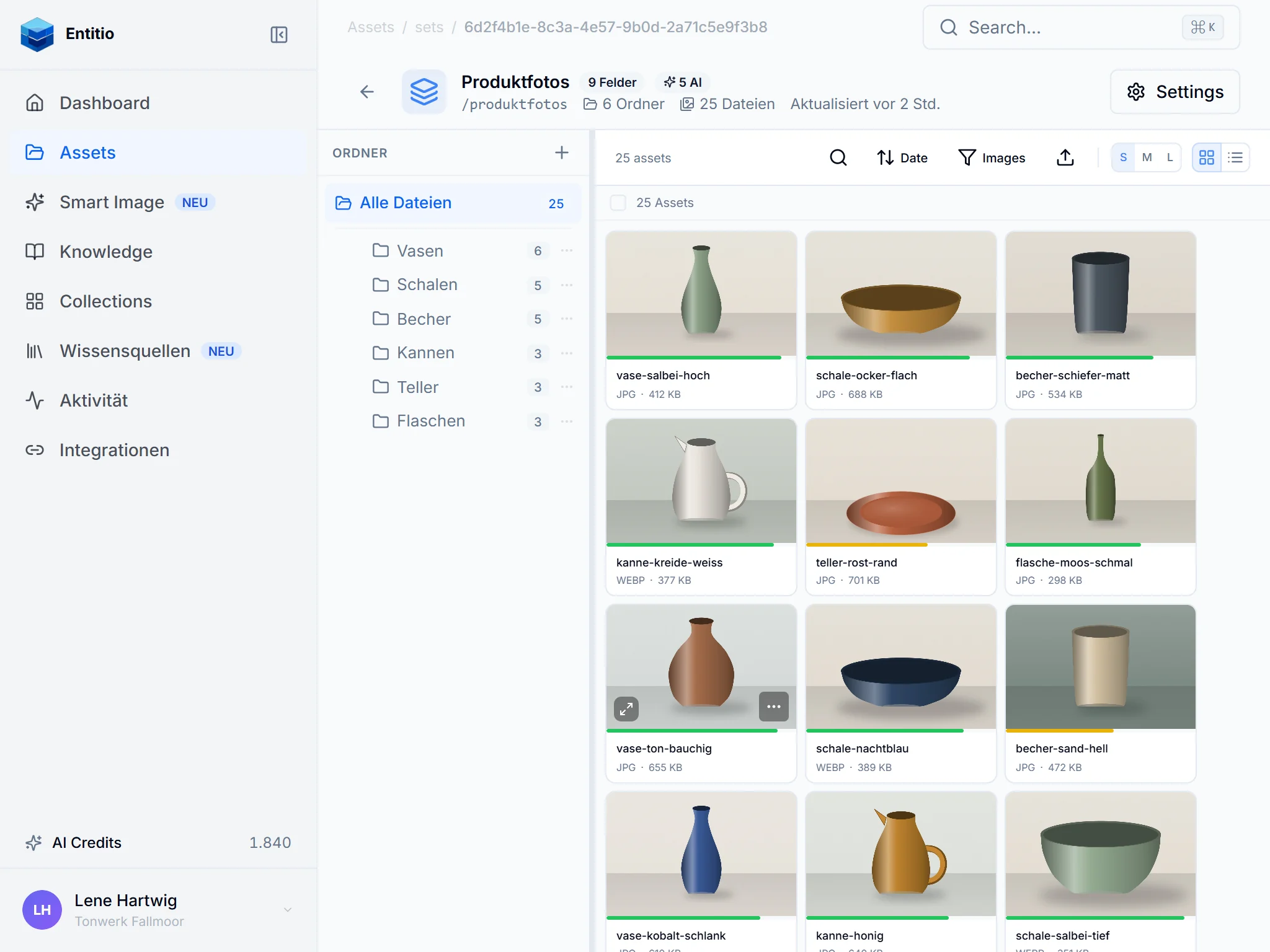Click the upload icon in the toolbar

[x=1065, y=157]
